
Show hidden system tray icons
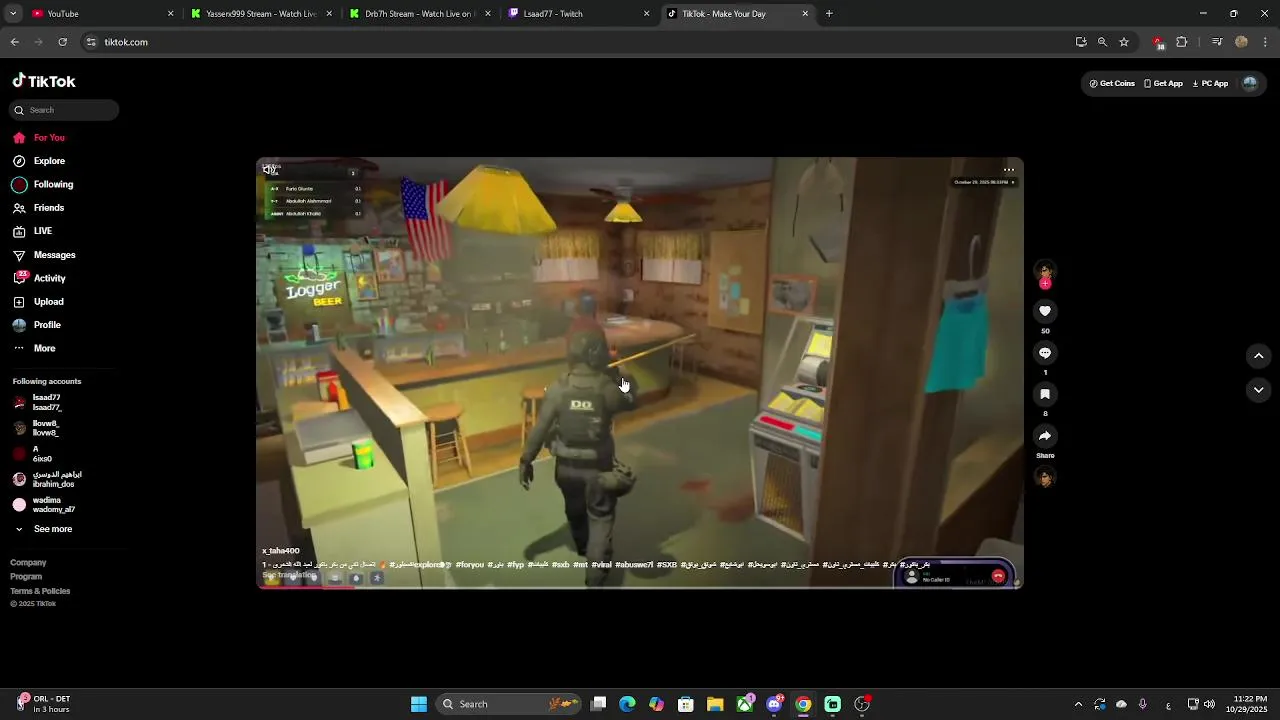(1078, 704)
